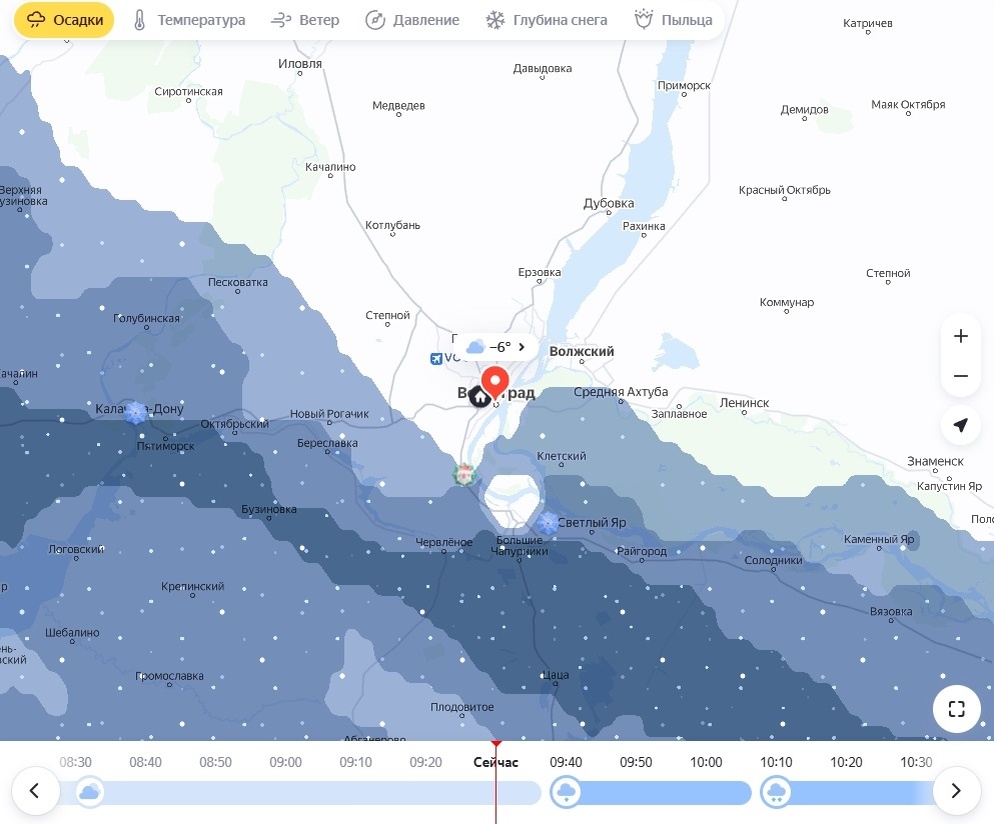
Task: Click the Ерзовка label
Action: 539,272
